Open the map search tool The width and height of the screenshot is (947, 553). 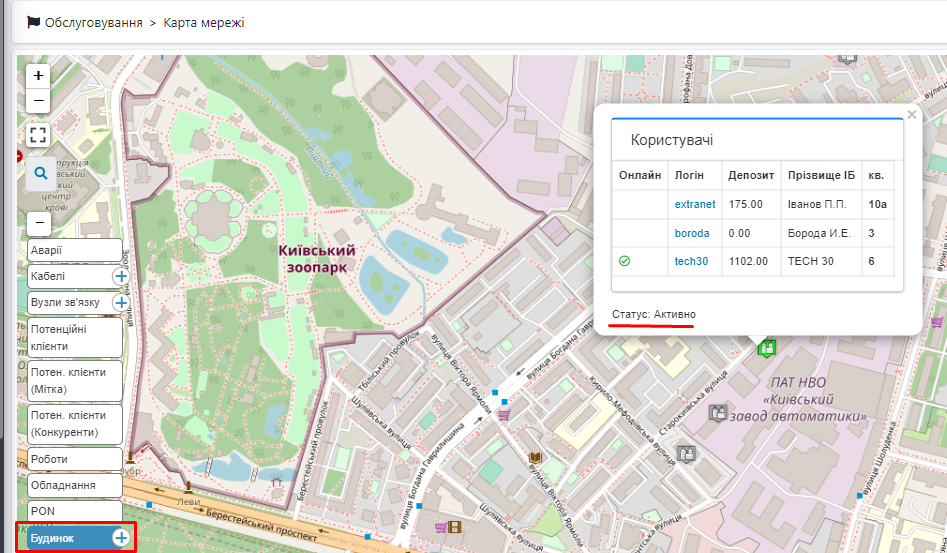point(41,173)
